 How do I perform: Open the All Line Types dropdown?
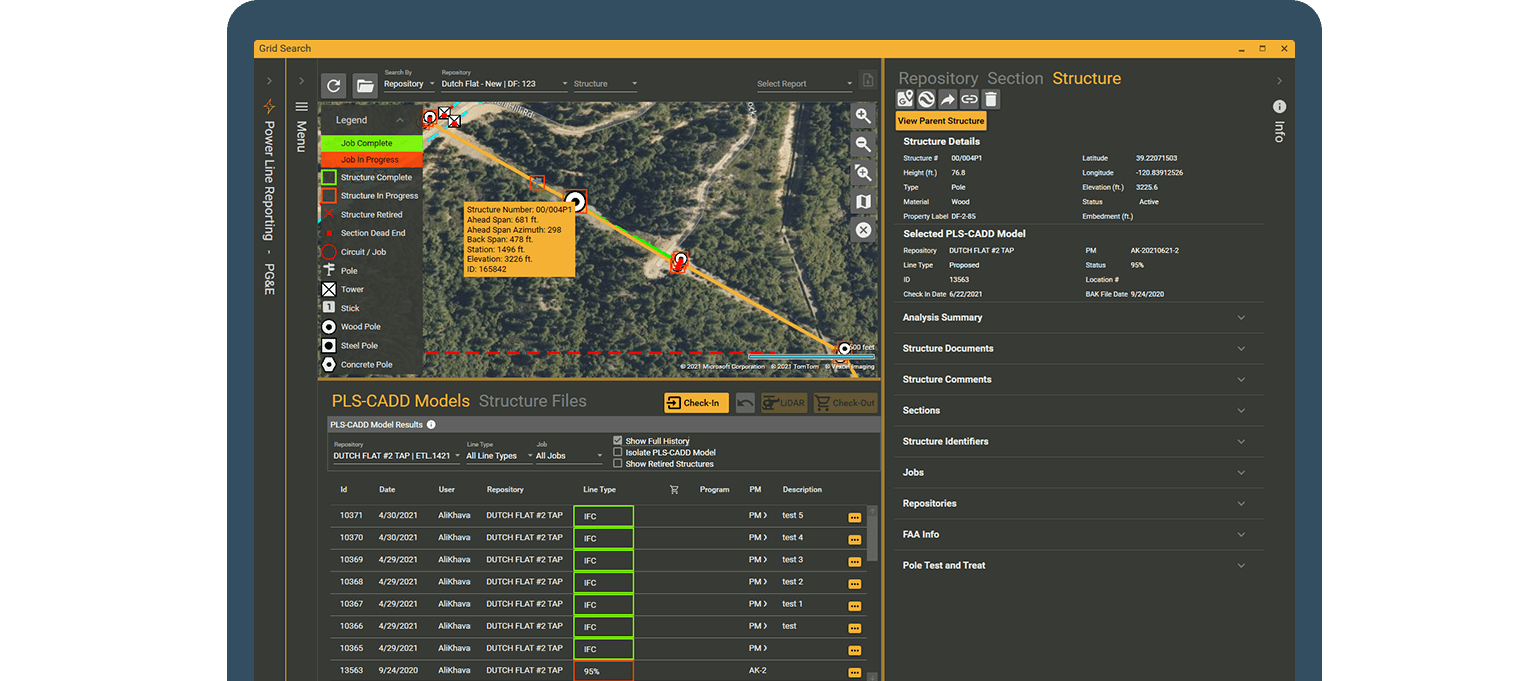[x=498, y=456]
